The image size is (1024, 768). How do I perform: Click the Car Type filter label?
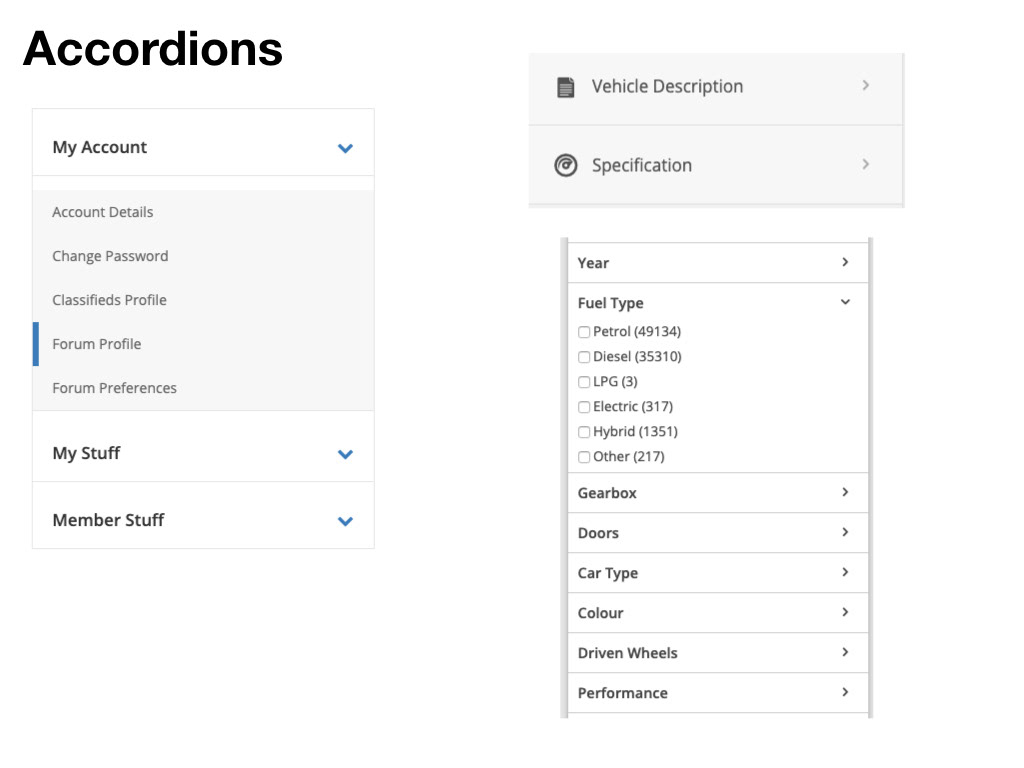(x=608, y=573)
